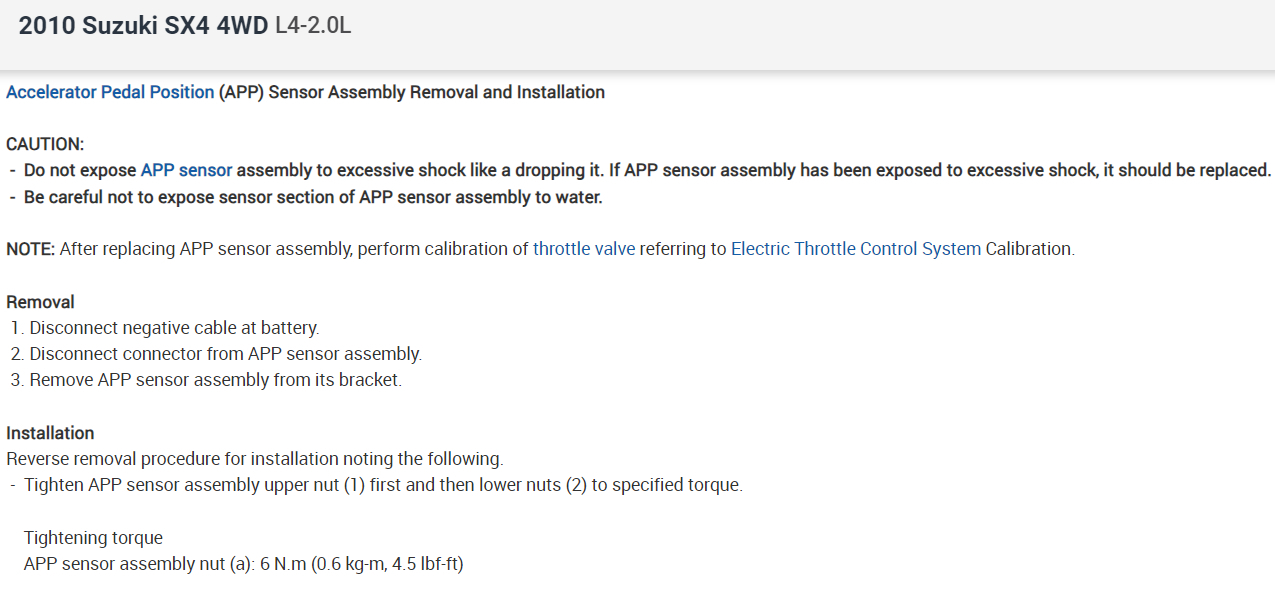Follow the throttle valve link
Viewport: 1275px width, 616px height.
tap(583, 249)
